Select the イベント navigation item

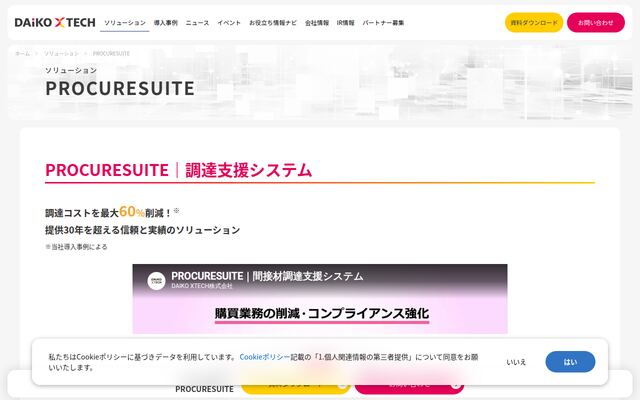(x=229, y=23)
